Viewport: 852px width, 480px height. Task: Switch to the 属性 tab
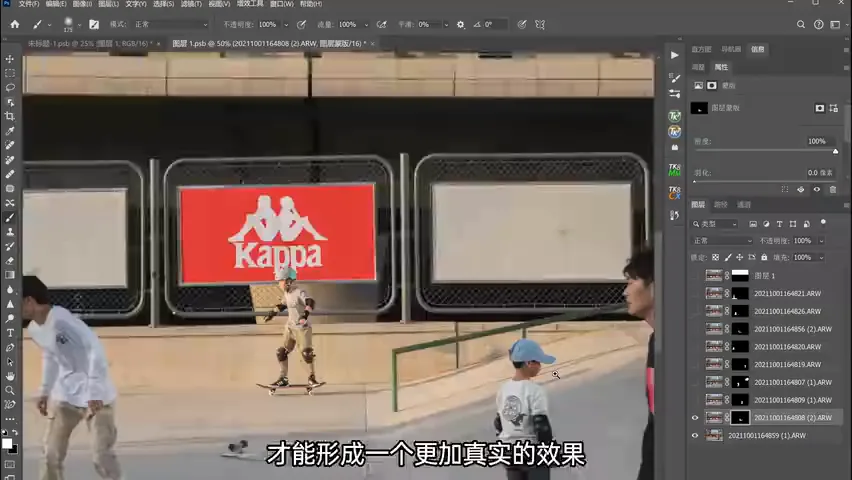721,67
